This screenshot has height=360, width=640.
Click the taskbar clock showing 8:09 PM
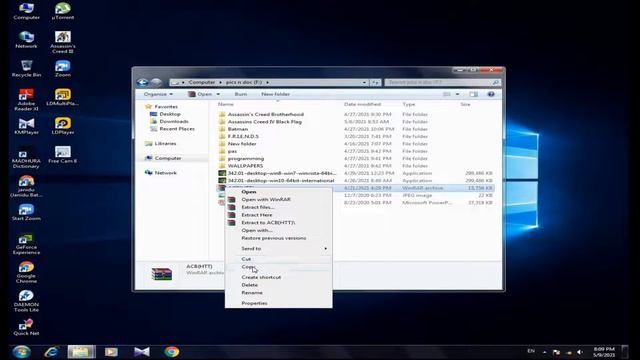[604, 352]
